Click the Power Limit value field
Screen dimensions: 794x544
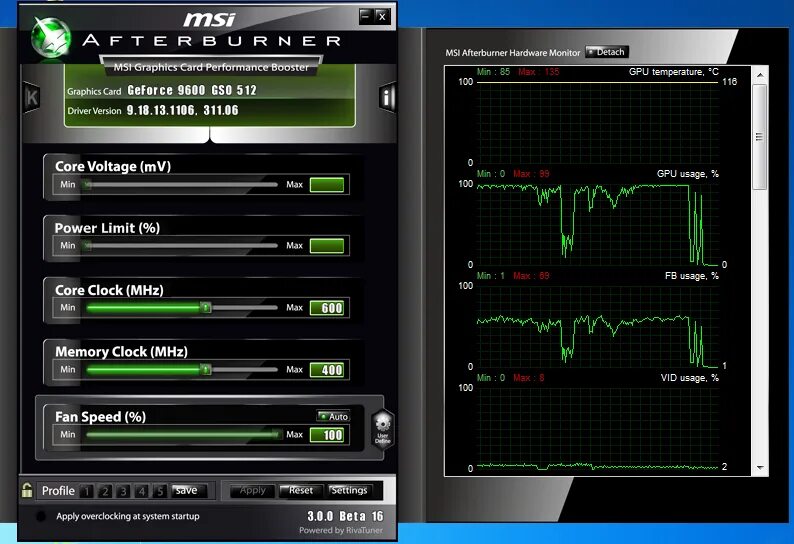(x=327, y=246)
